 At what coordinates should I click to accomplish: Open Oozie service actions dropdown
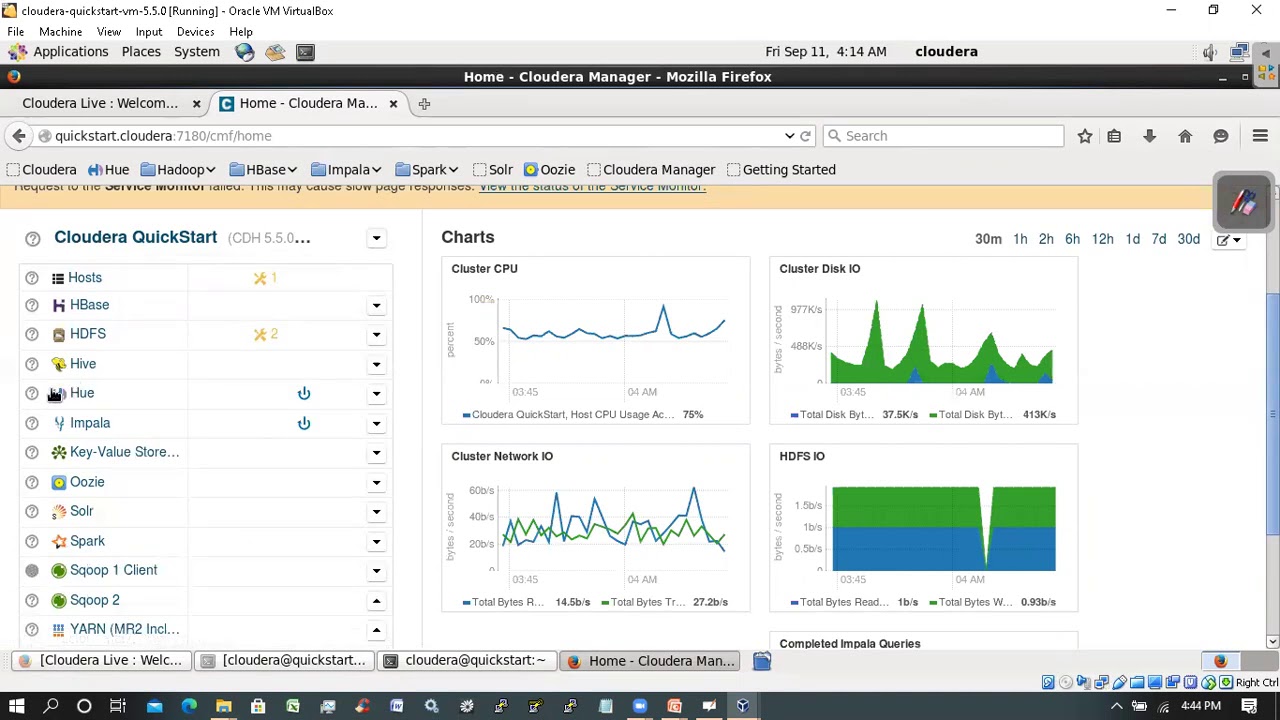[376, 483]
